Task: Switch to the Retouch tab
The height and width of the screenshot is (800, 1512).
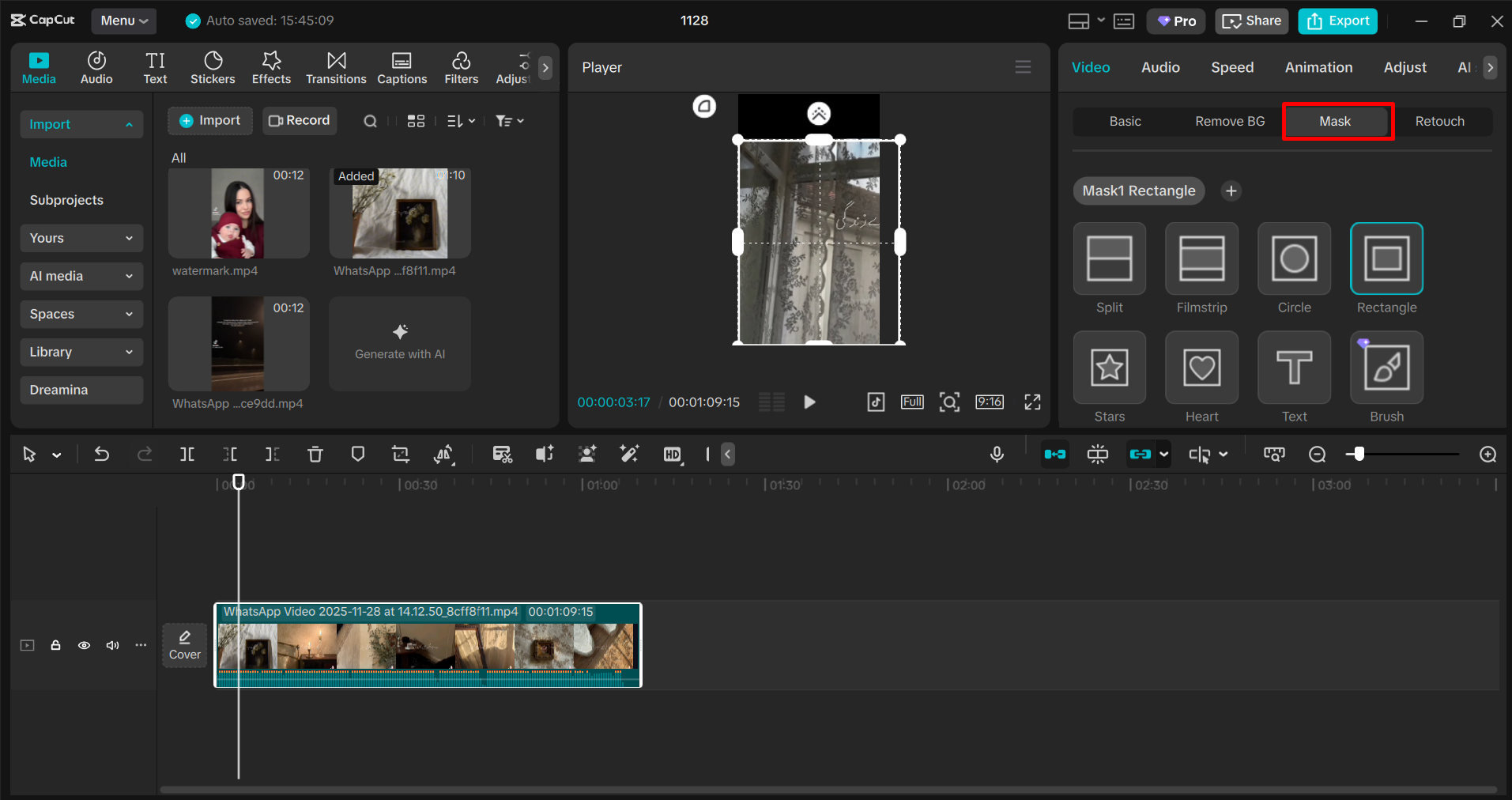Action: click(1439, 121)
